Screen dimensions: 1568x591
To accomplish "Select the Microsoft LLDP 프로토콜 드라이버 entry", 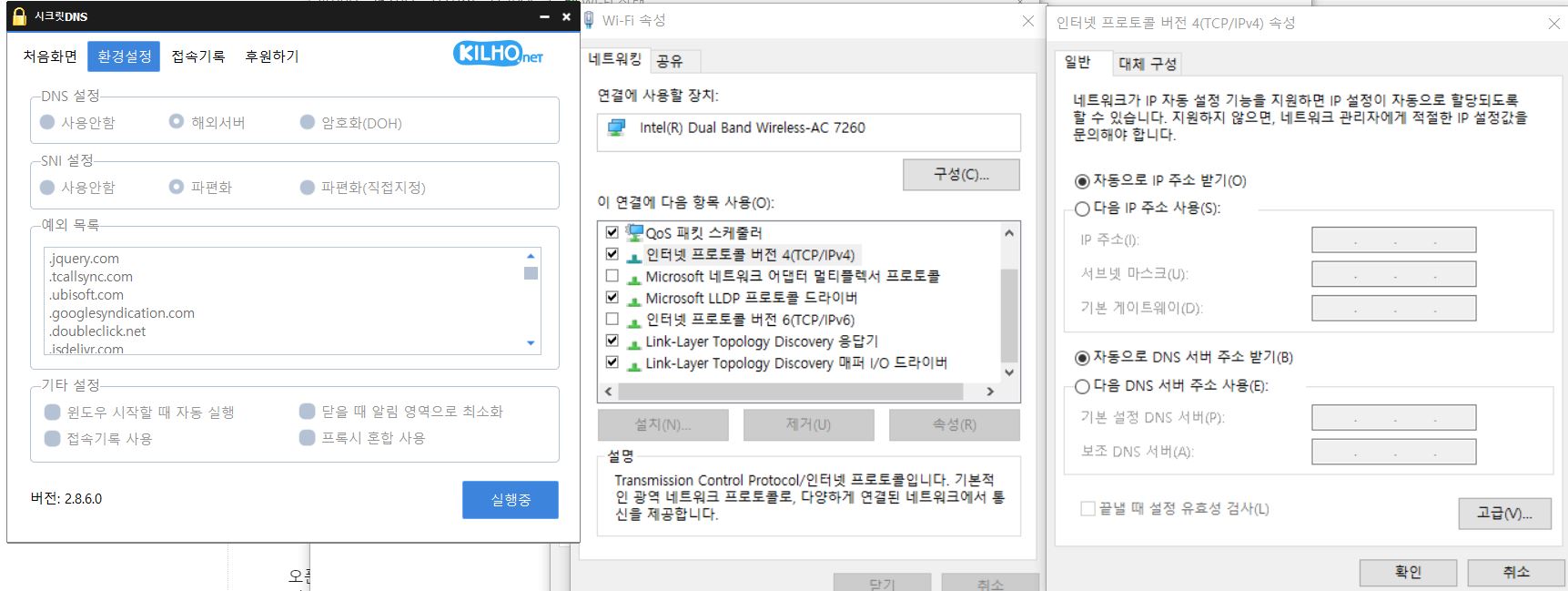I will click(751, 298).
